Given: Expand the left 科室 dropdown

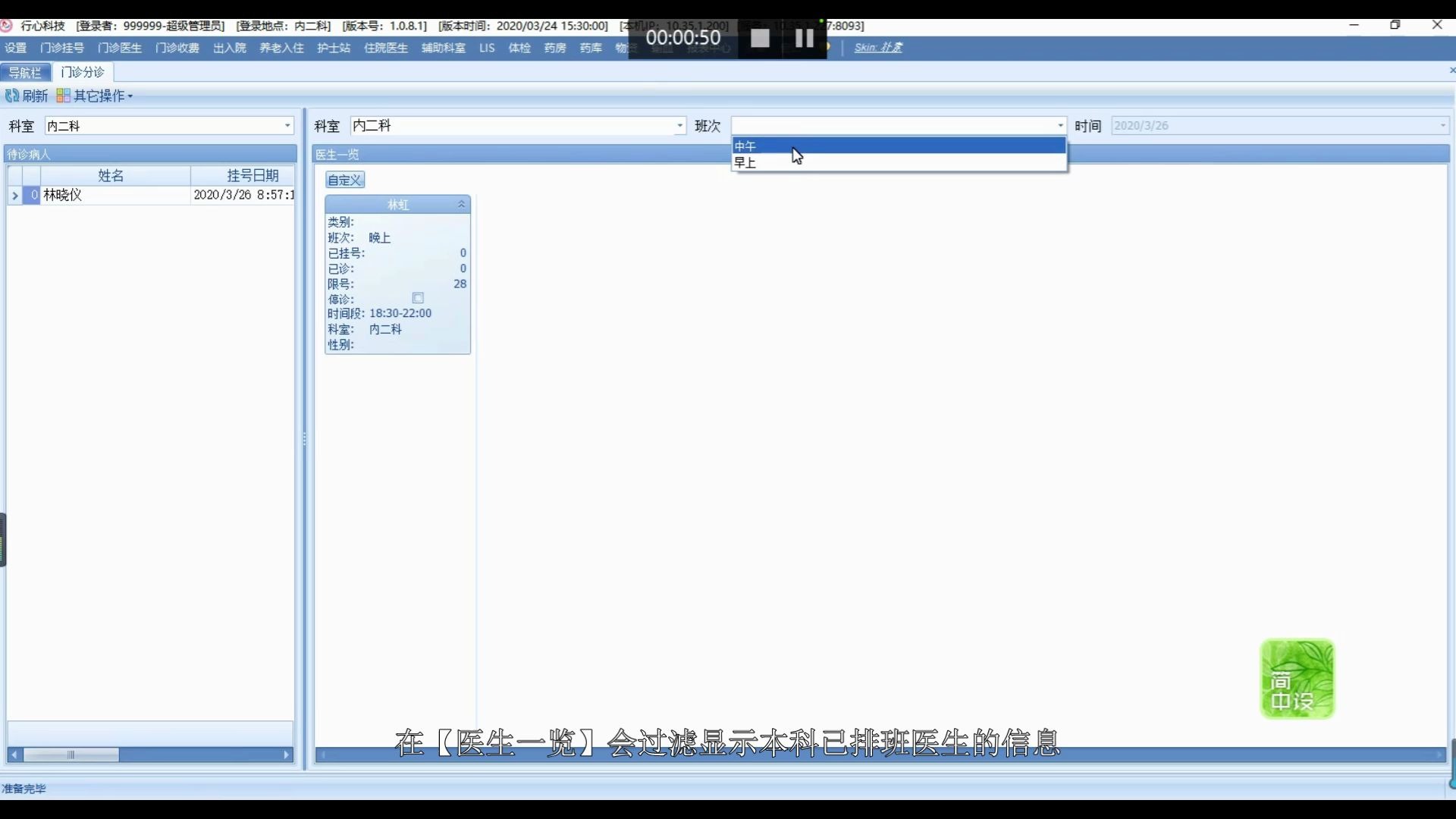Looking at the screenshot, I should pyautogui.click(x=287, y=126).
